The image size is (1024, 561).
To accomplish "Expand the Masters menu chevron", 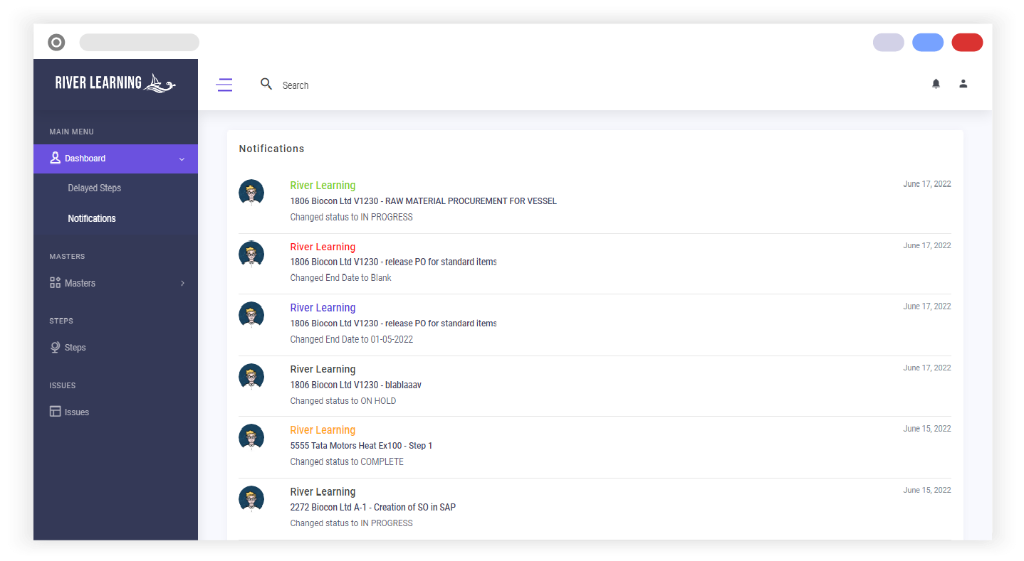I will [x=182, y=283].
